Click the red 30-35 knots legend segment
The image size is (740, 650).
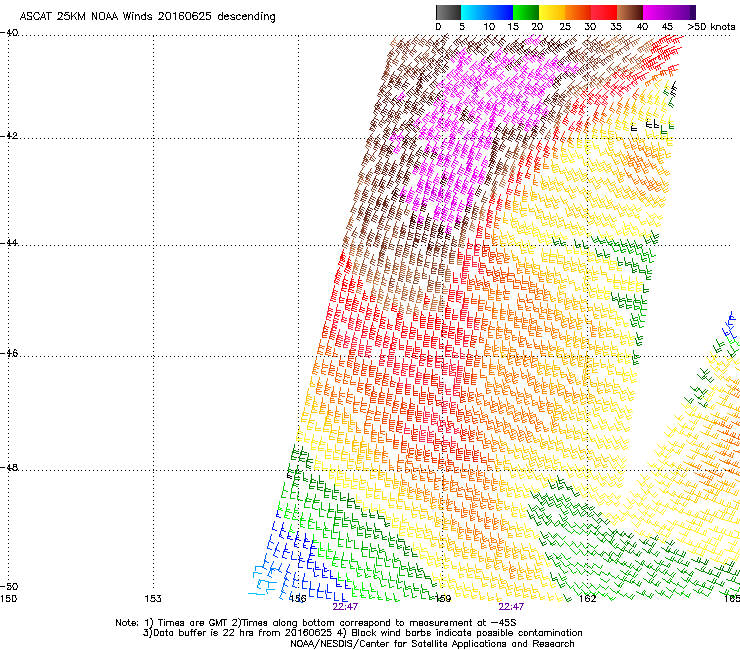click(604, 12)
